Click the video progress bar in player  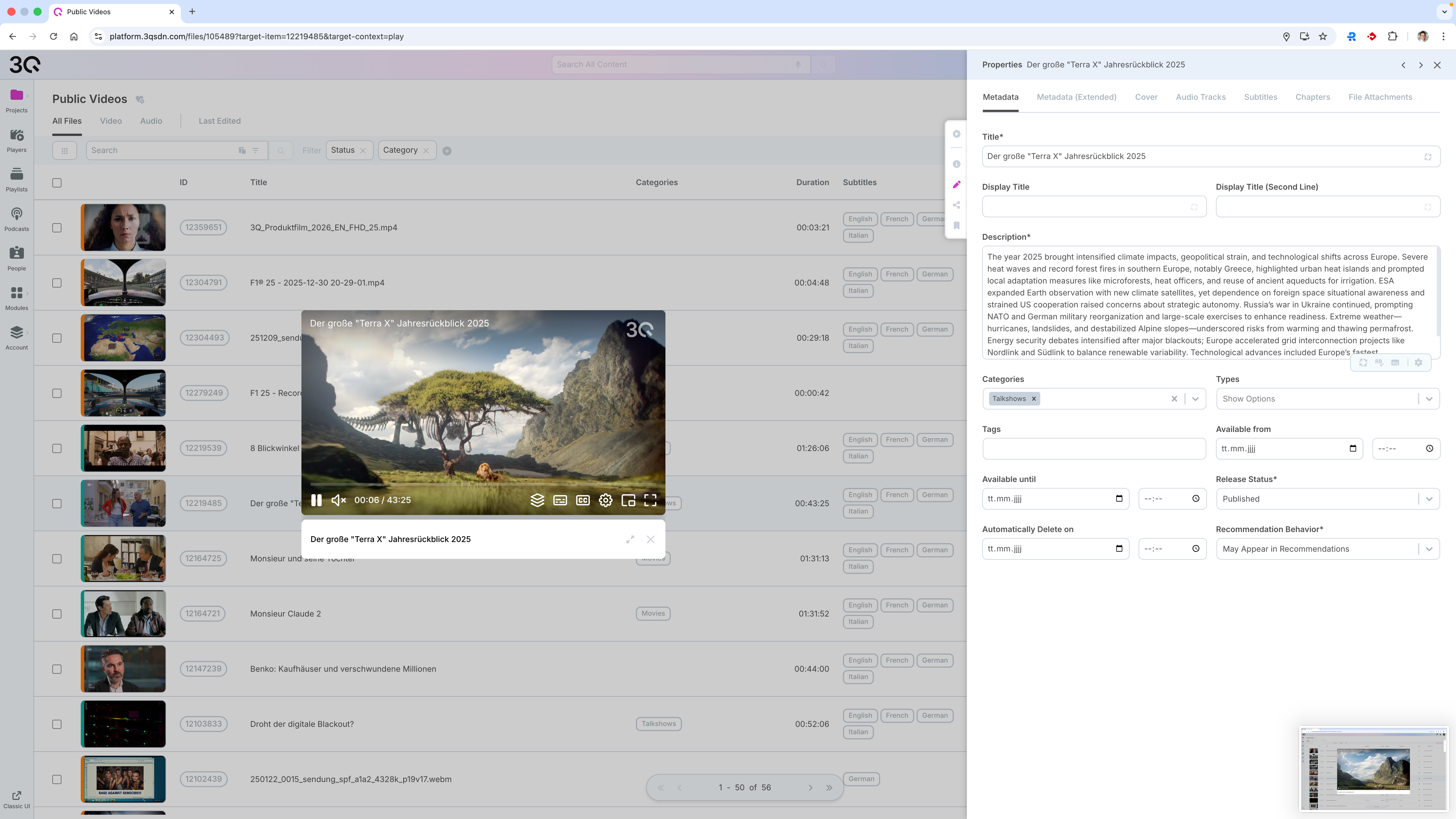pos(483,484)
